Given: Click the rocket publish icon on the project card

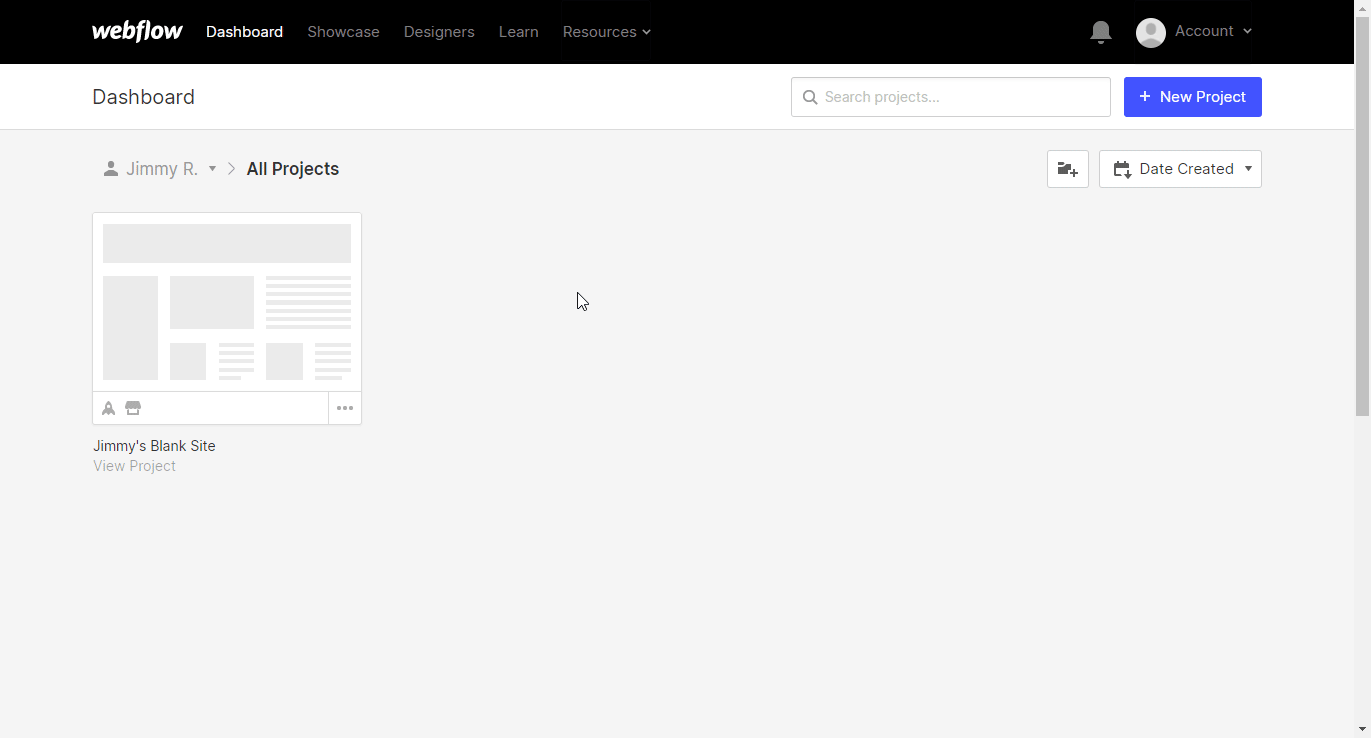Looking at the screenshot, I should point(108,408).
